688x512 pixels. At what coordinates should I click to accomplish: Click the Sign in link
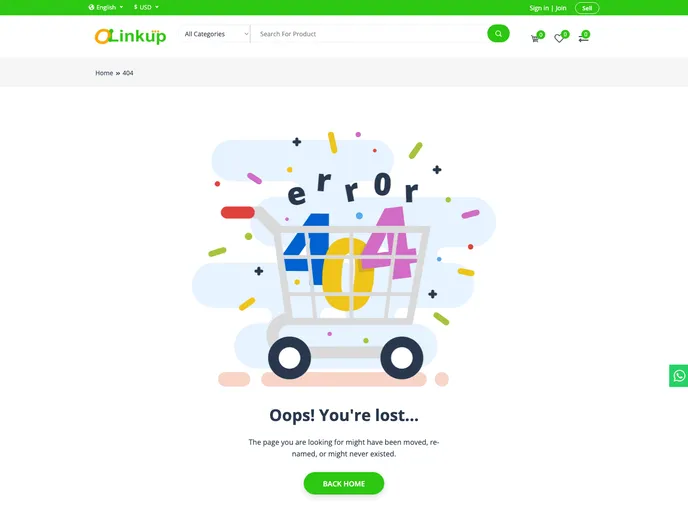[x=539, y=8]
